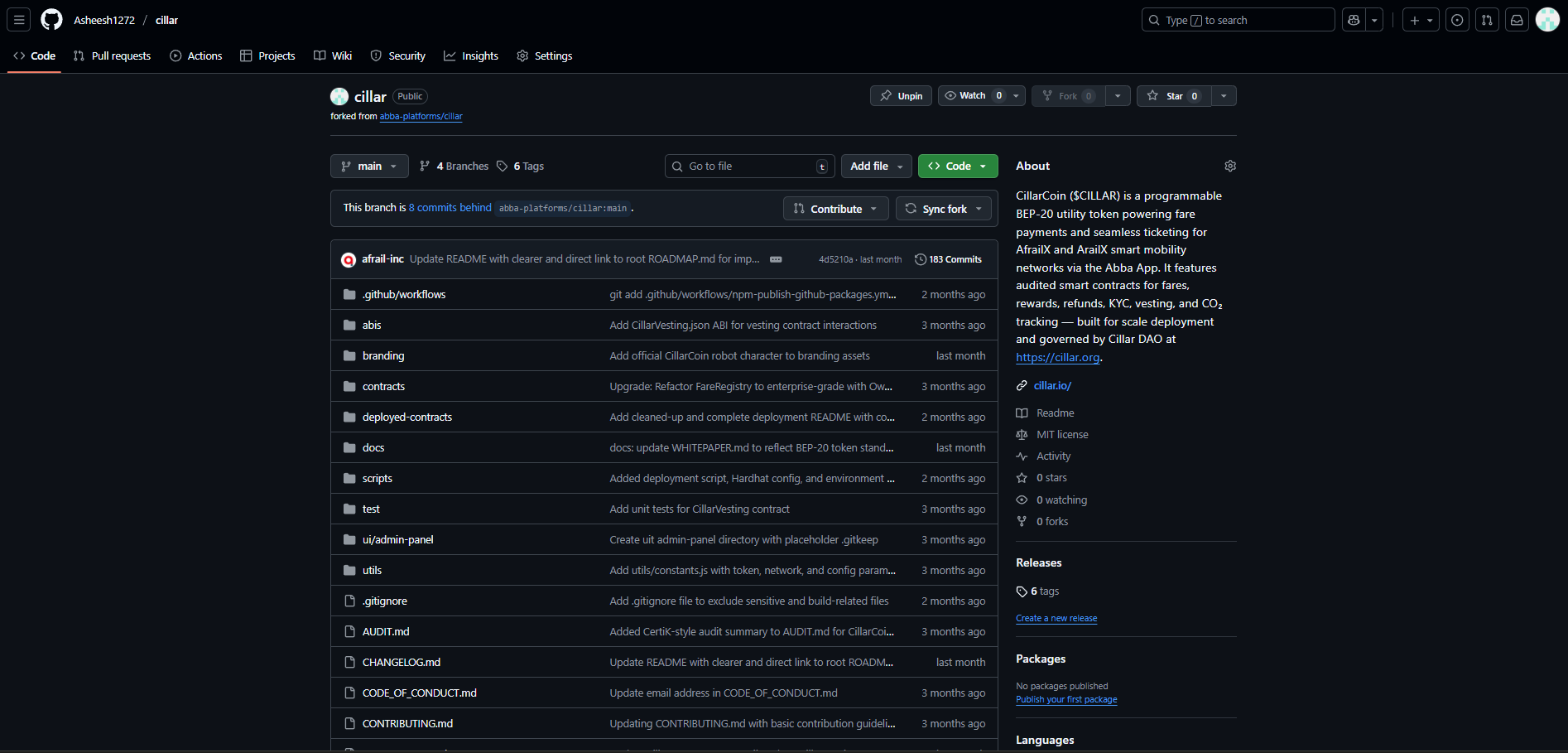This screenshot has height=753, width=1568.
Task: Open the CHANGELOG.md file
Action: (x=402, y=662)
